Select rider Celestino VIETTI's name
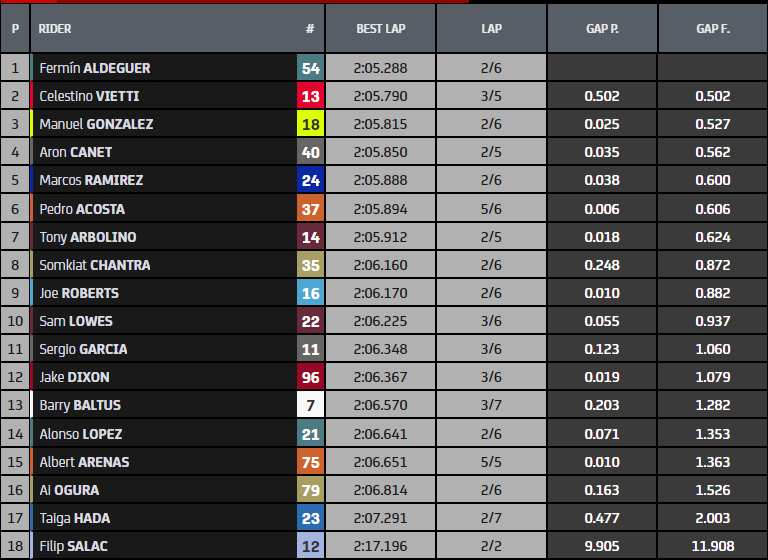This screenshot has width=768, height=560. (x=89, y=96)
